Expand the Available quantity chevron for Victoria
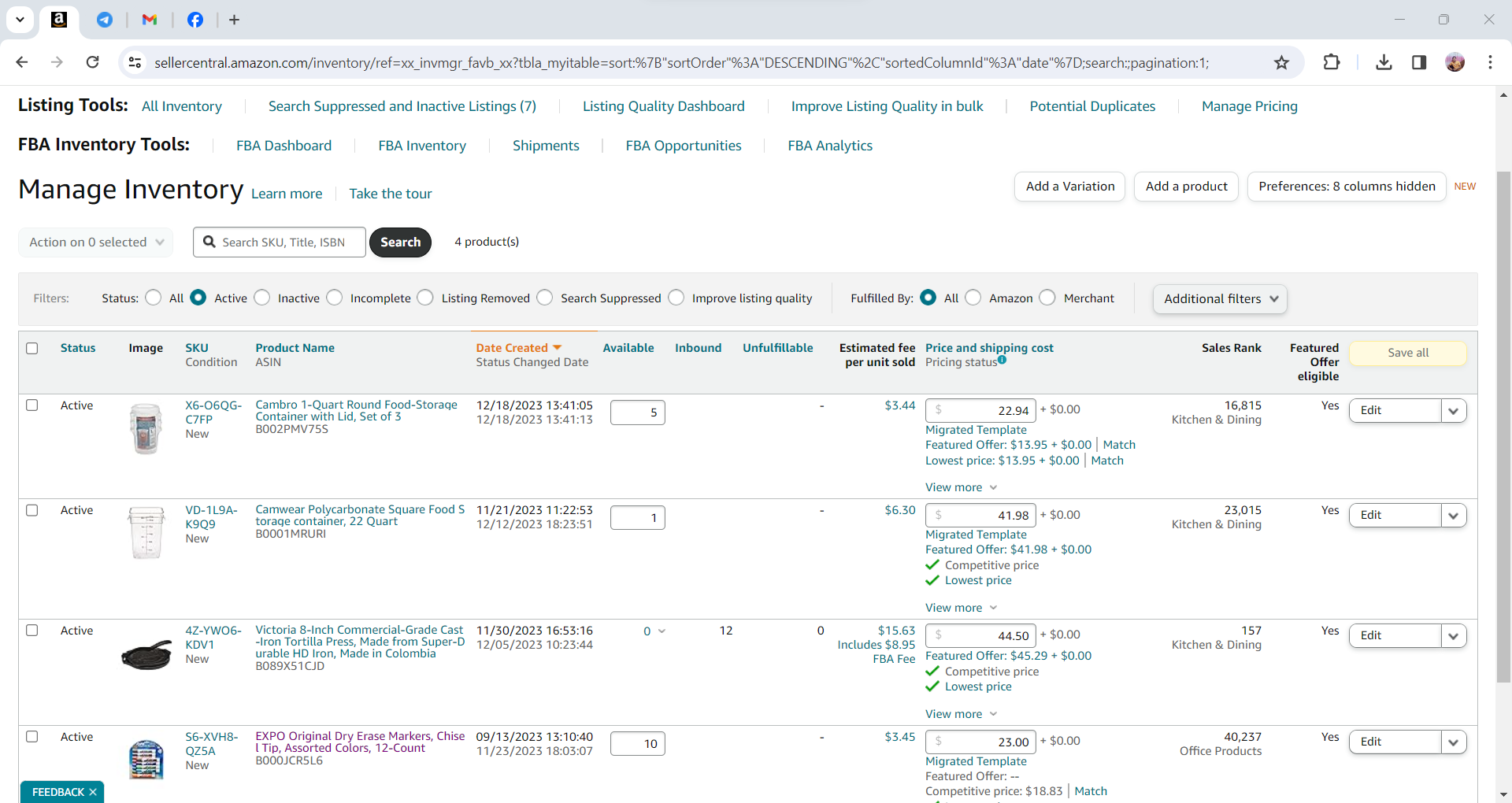The width and height of the screenshot is (1512, 803). coord(661,631)
